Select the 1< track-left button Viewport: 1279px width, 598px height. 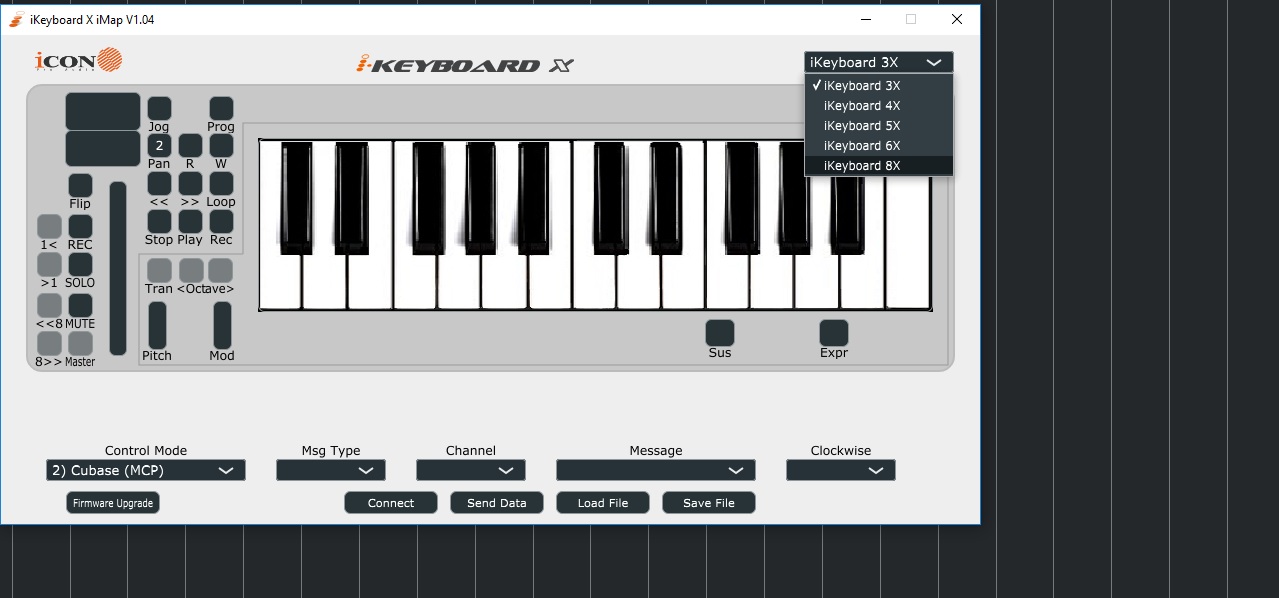49,226
